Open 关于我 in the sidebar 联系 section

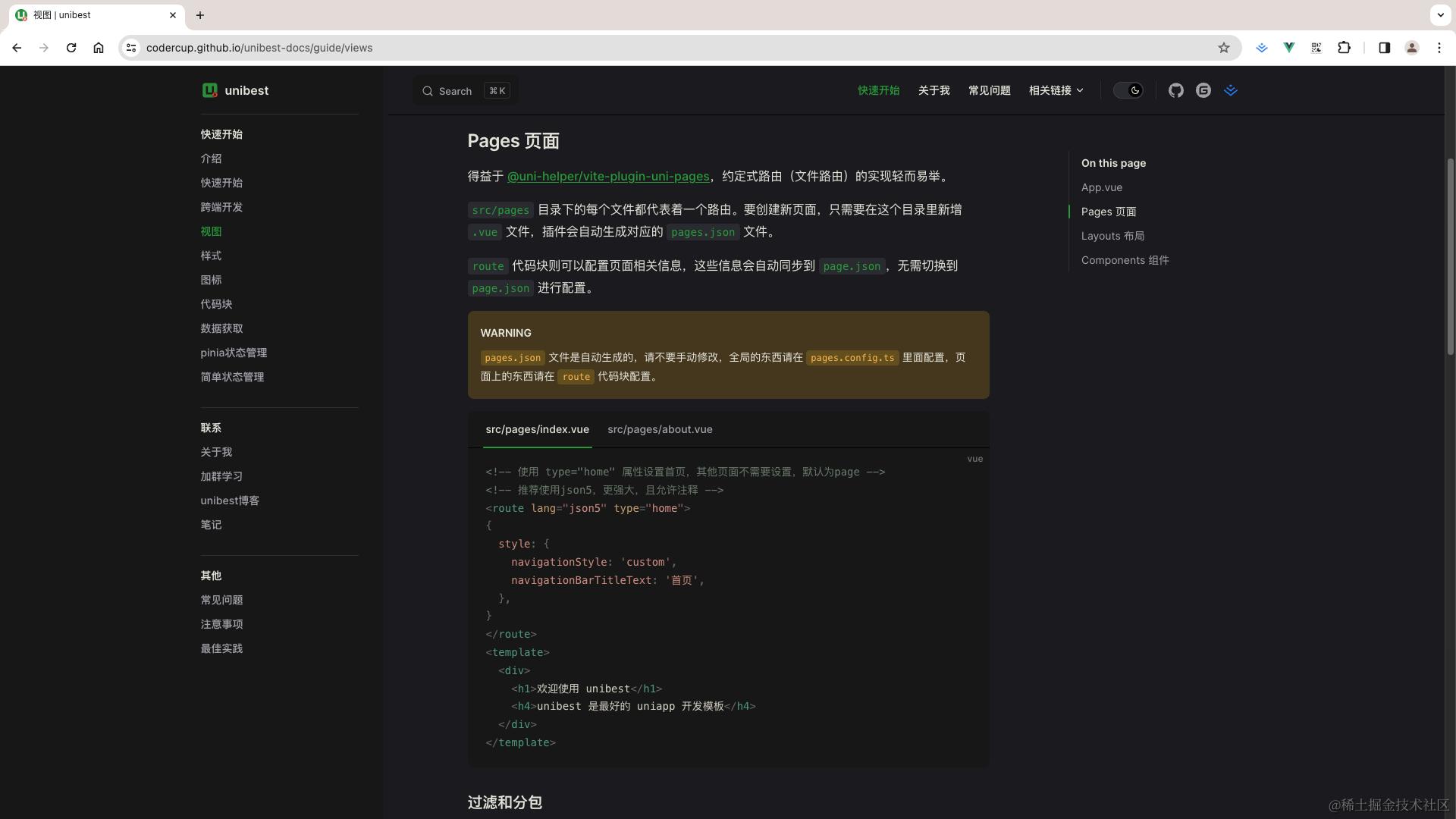pyautogui.click(x=217, y=453)
